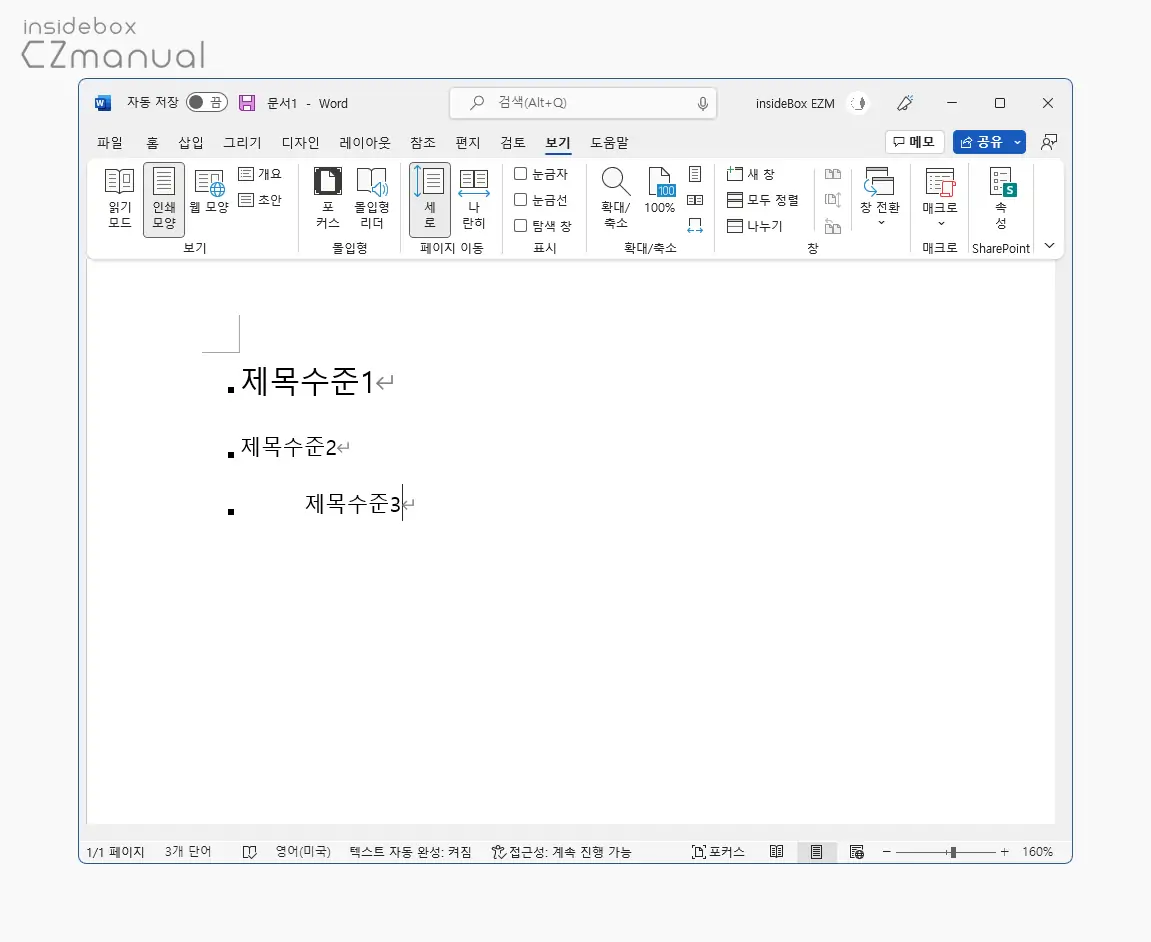Activate Focus (포커스) immersive mode in ribbon
Image resolution: width=1151 pixels, height=942 pixels.
[327, 198]
